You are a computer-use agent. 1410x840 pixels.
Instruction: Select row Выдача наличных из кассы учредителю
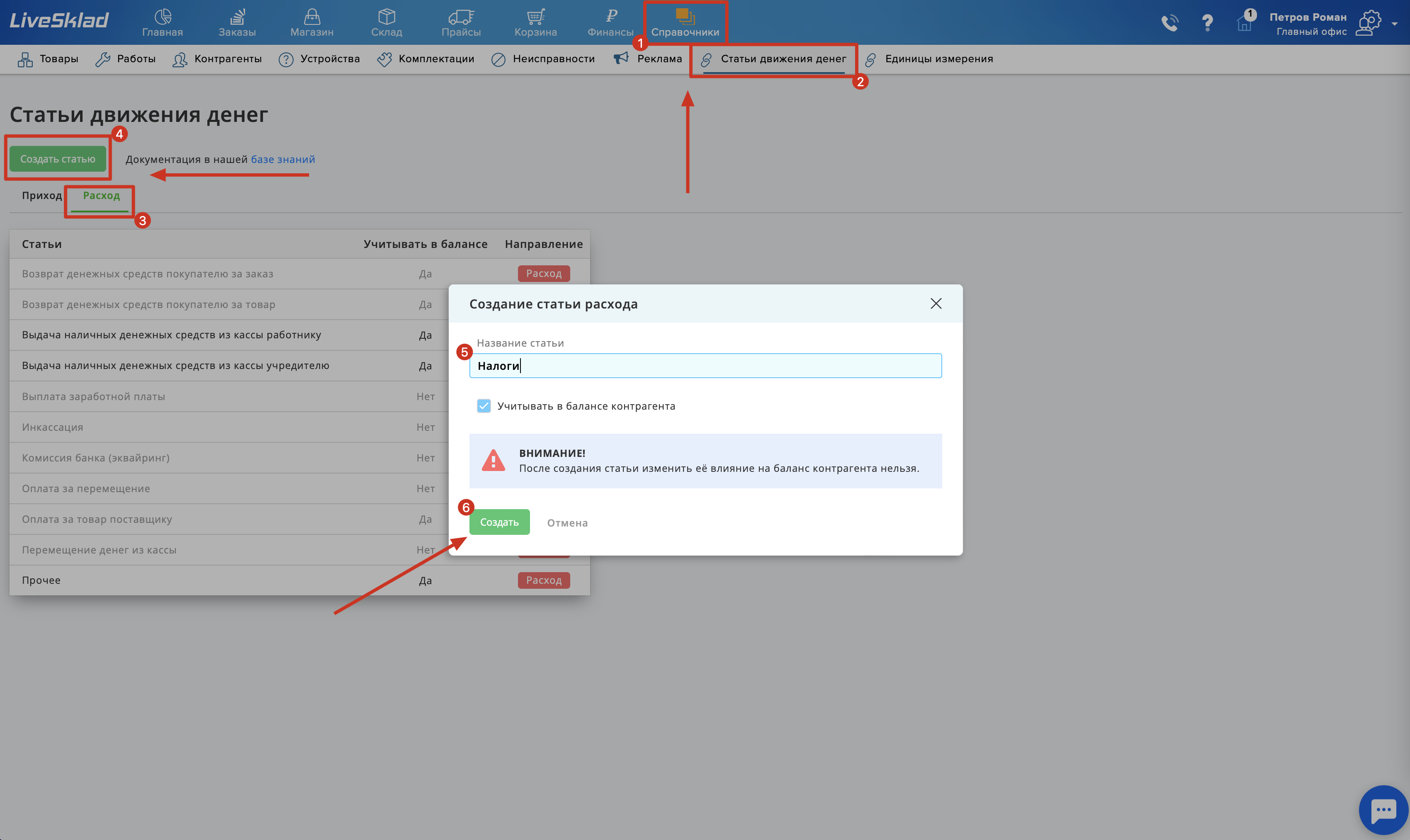click(299, 366)
